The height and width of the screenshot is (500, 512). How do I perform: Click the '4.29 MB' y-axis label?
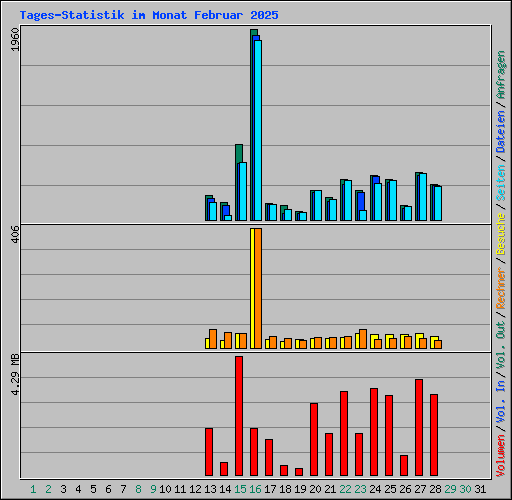pos(15,375)
